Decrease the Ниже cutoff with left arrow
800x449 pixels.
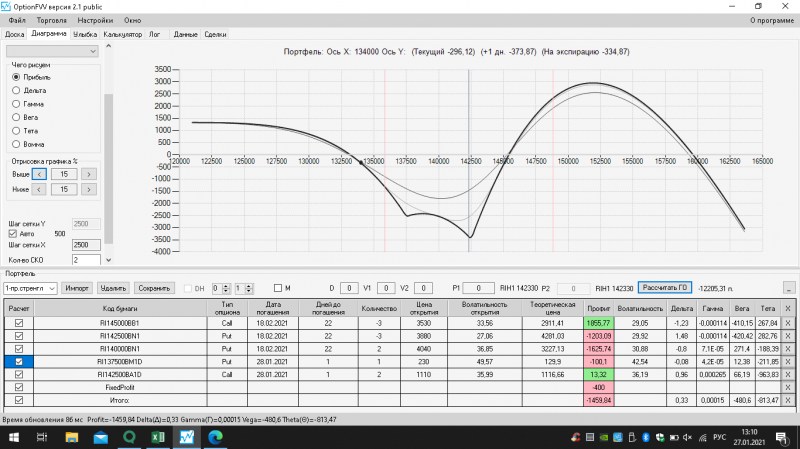(x=39, y=189)
